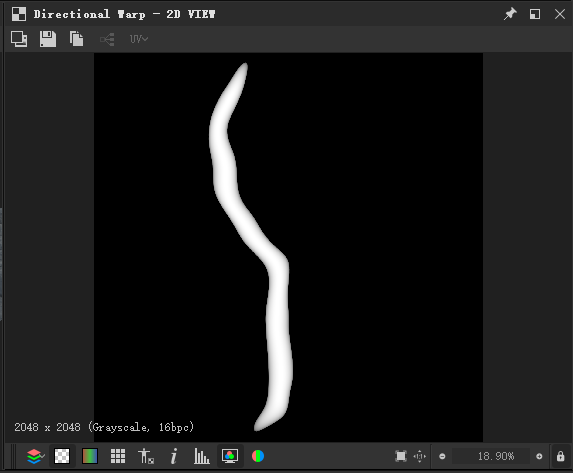The height and width of the screenshot is (473, 573).
Task: Click the Directional Warp - 2D VIEW title
Action: coord(125,14)
